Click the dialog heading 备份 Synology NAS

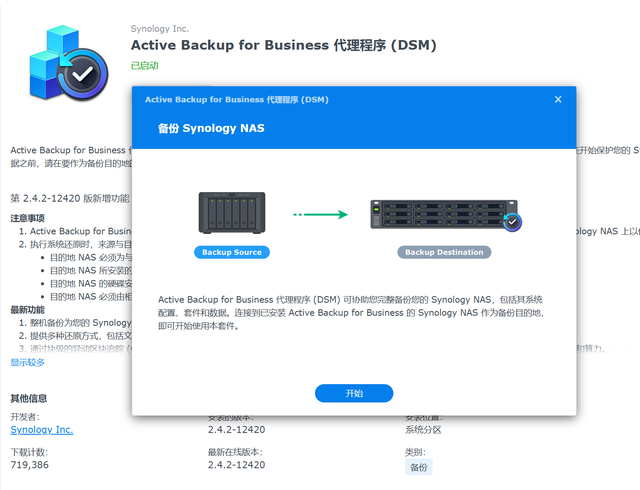211,128
